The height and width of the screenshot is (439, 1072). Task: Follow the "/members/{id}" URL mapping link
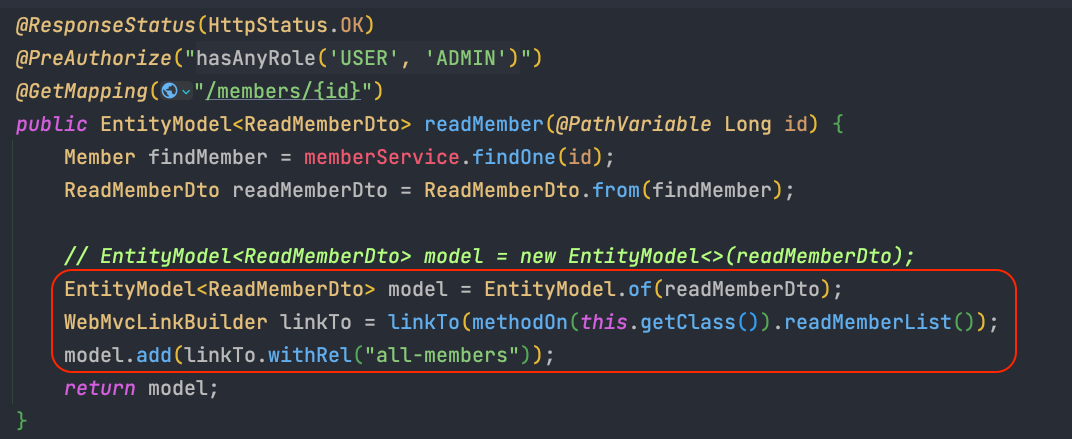point(283,91)
